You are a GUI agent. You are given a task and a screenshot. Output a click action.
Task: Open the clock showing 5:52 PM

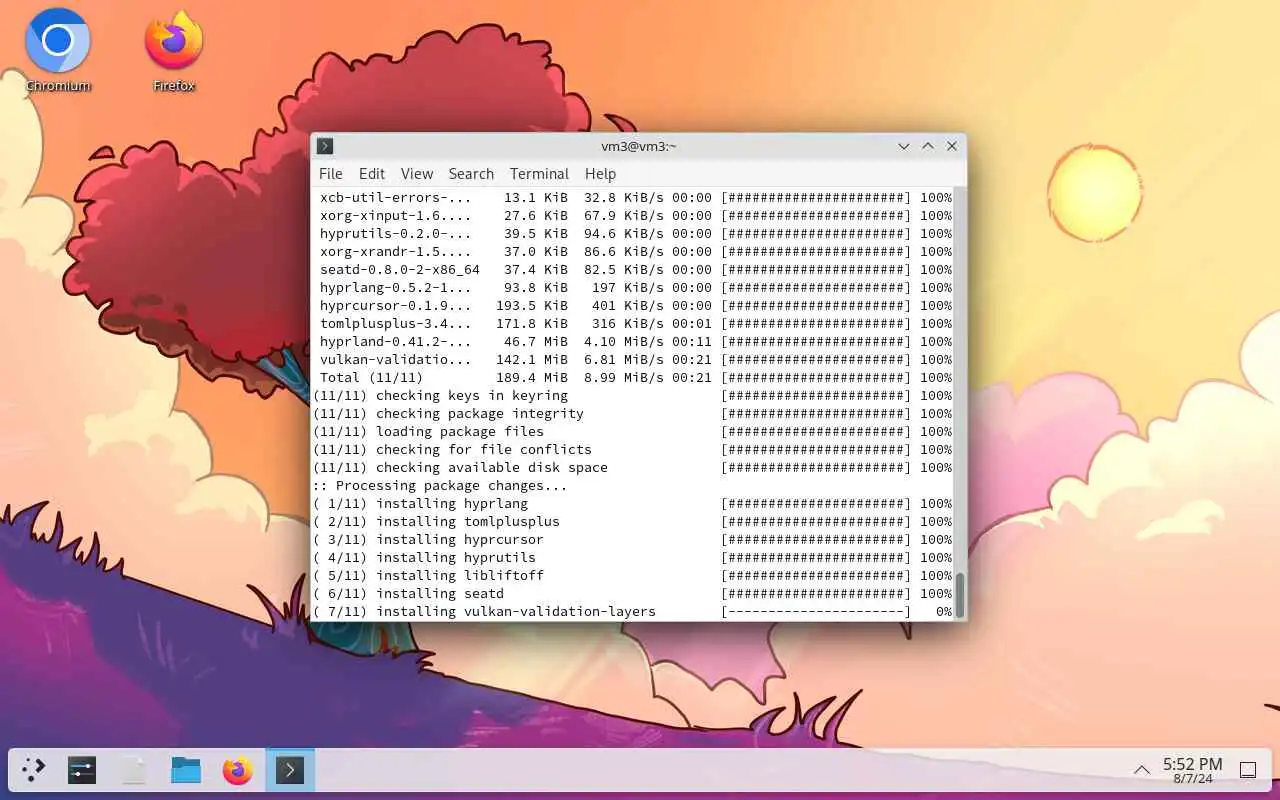click(x=1192, y=770)
